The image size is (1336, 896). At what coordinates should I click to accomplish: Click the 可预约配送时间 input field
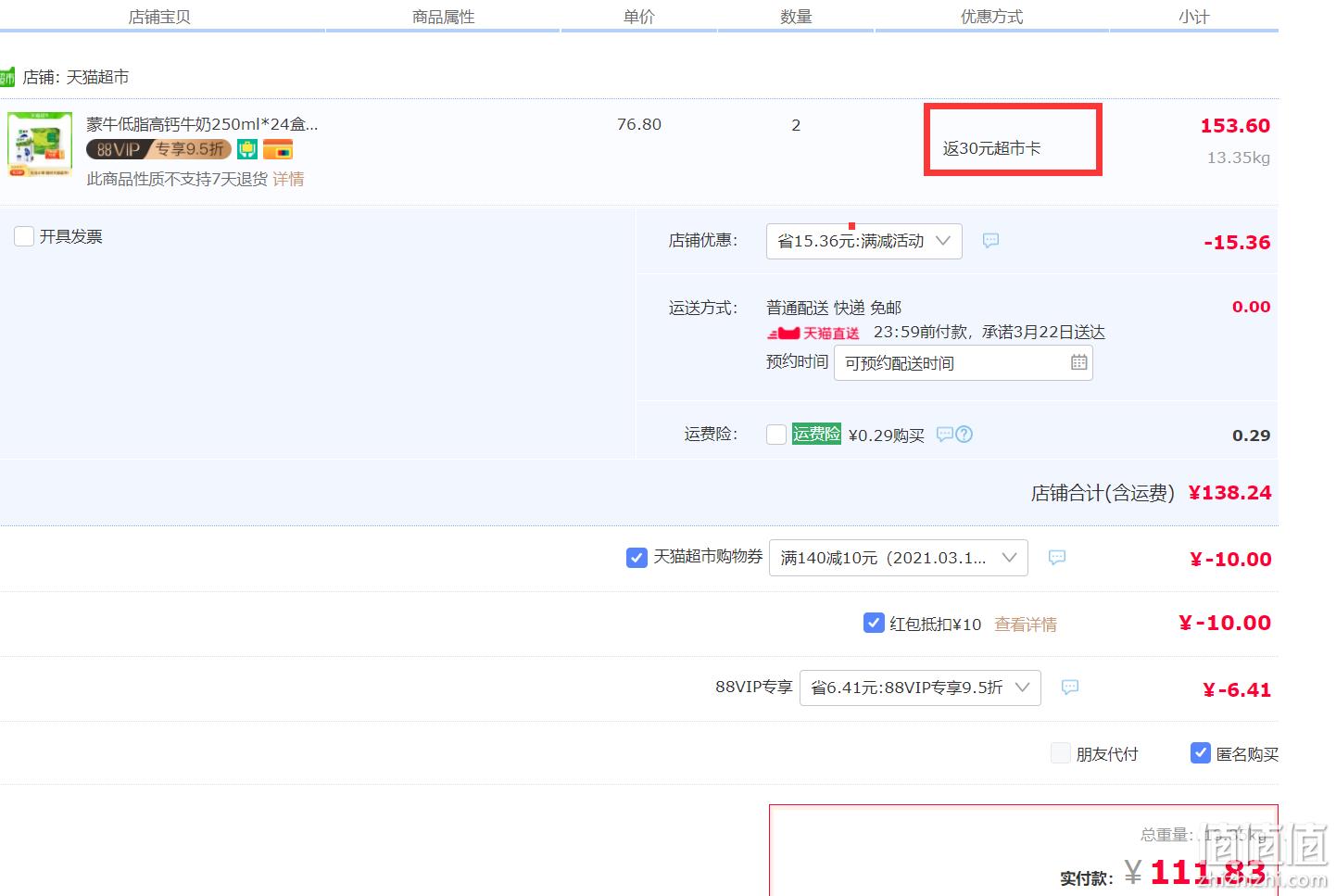tap(964, 363)
